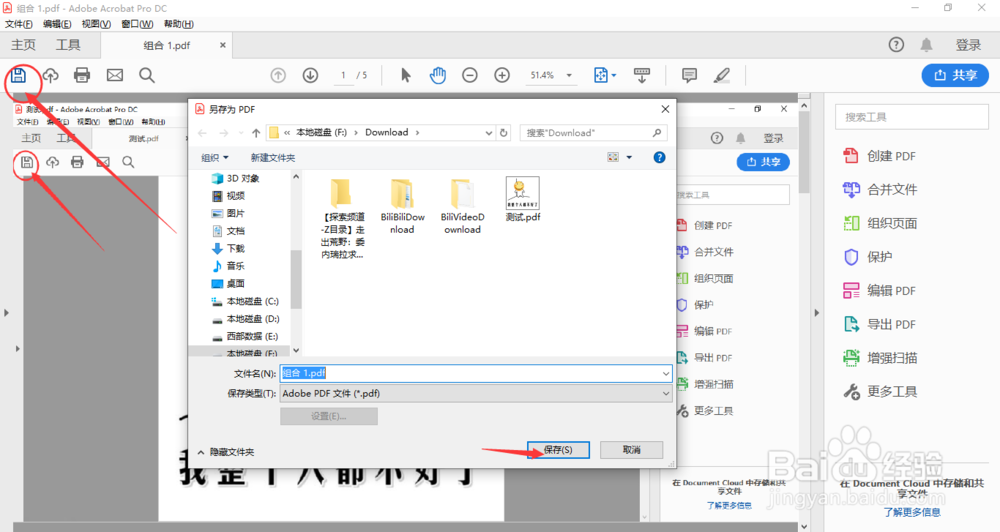
Task: Click 新建文件夹 in save dialog
Action: pyautogui.click(x=272, y=158)
